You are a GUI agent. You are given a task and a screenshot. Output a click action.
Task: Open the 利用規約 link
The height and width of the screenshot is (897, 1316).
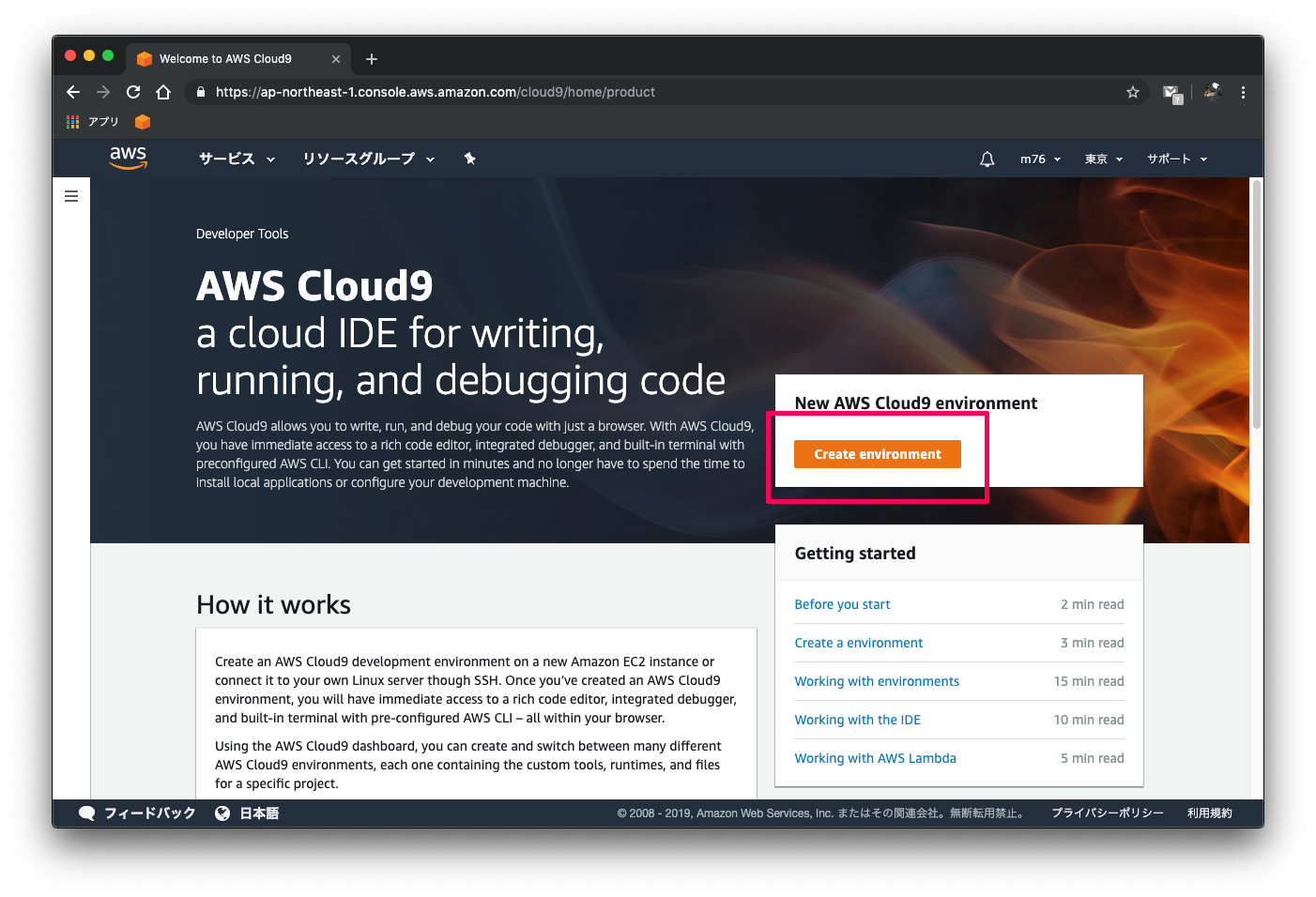pyautogui.click(x=1210, y=813)
